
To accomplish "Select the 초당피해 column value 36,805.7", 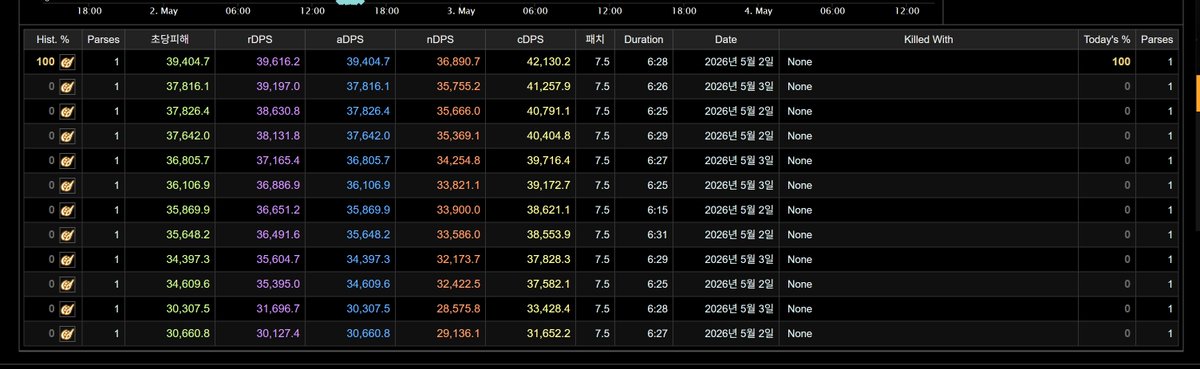I will 188,161.
